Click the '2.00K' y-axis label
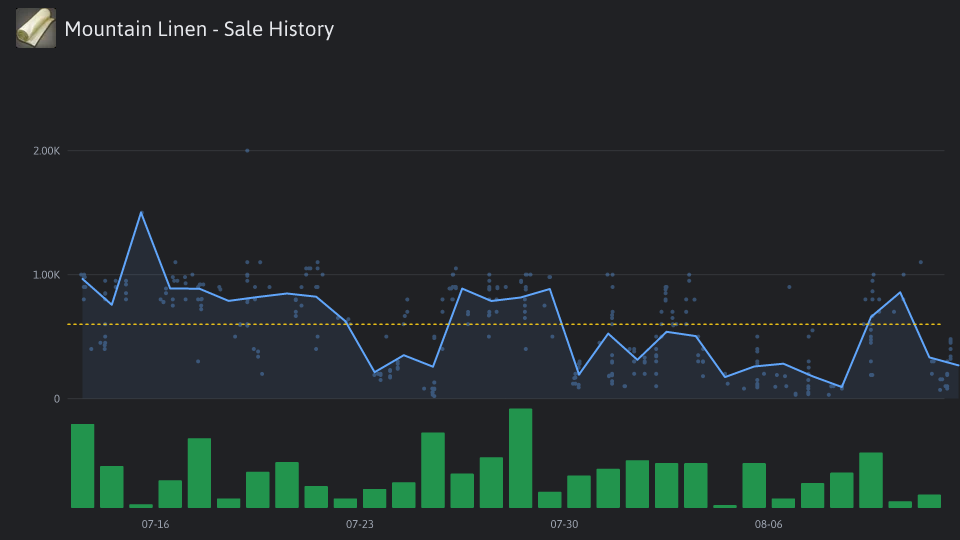 (47, 151)
